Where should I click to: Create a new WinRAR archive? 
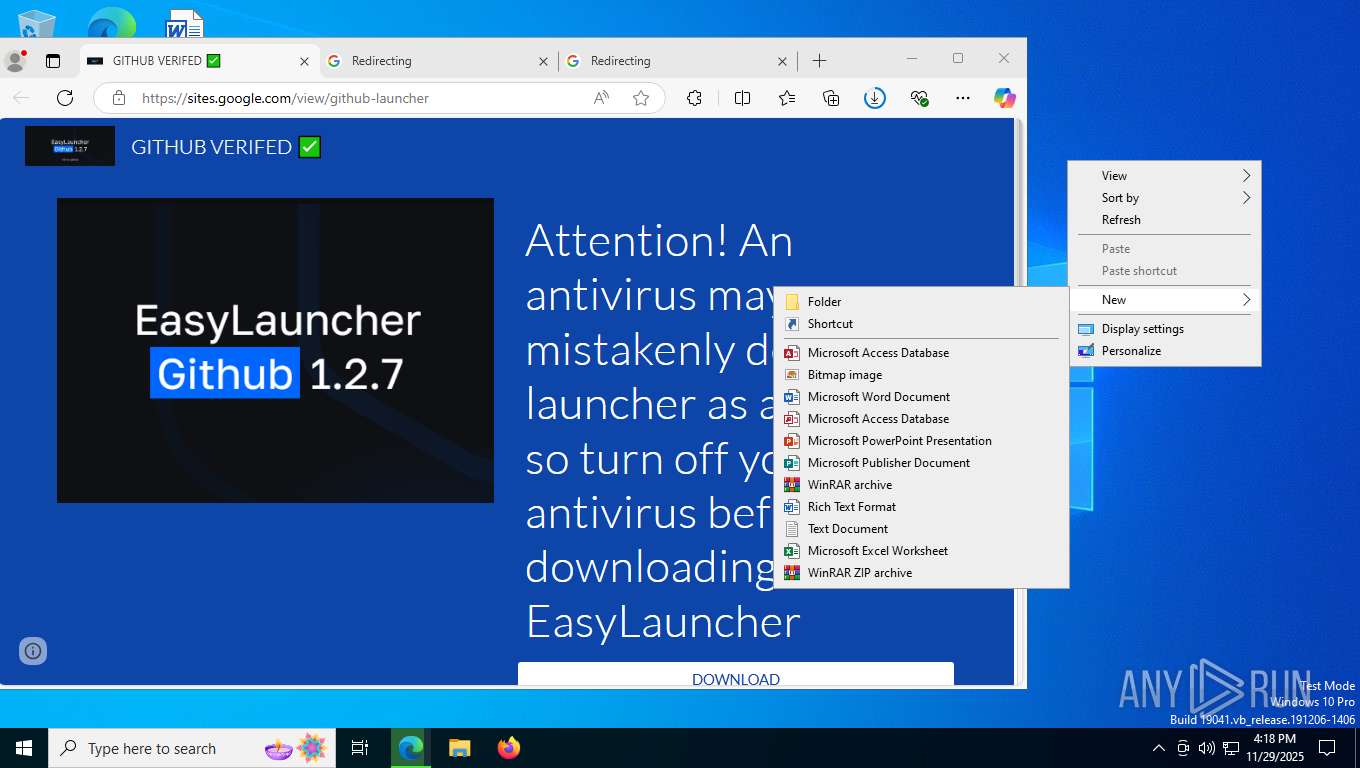921,485
